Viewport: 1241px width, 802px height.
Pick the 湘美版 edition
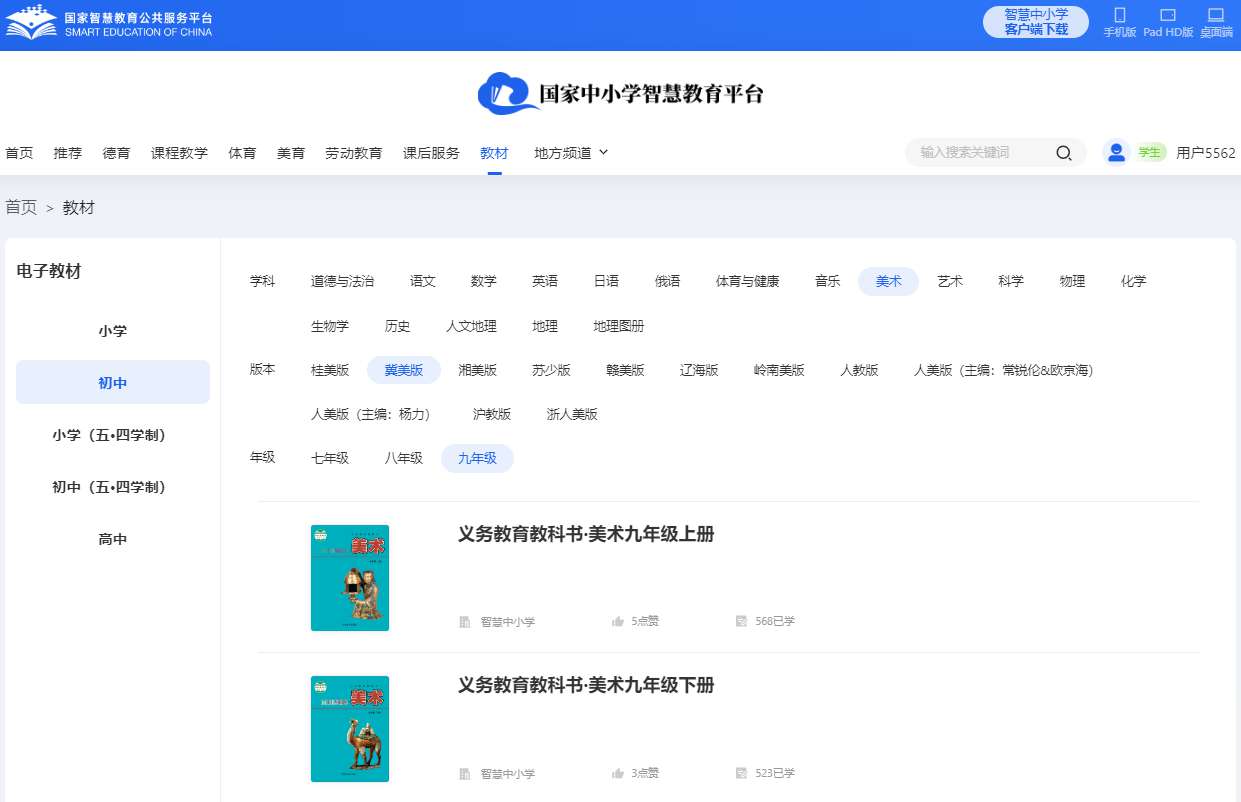477,370
